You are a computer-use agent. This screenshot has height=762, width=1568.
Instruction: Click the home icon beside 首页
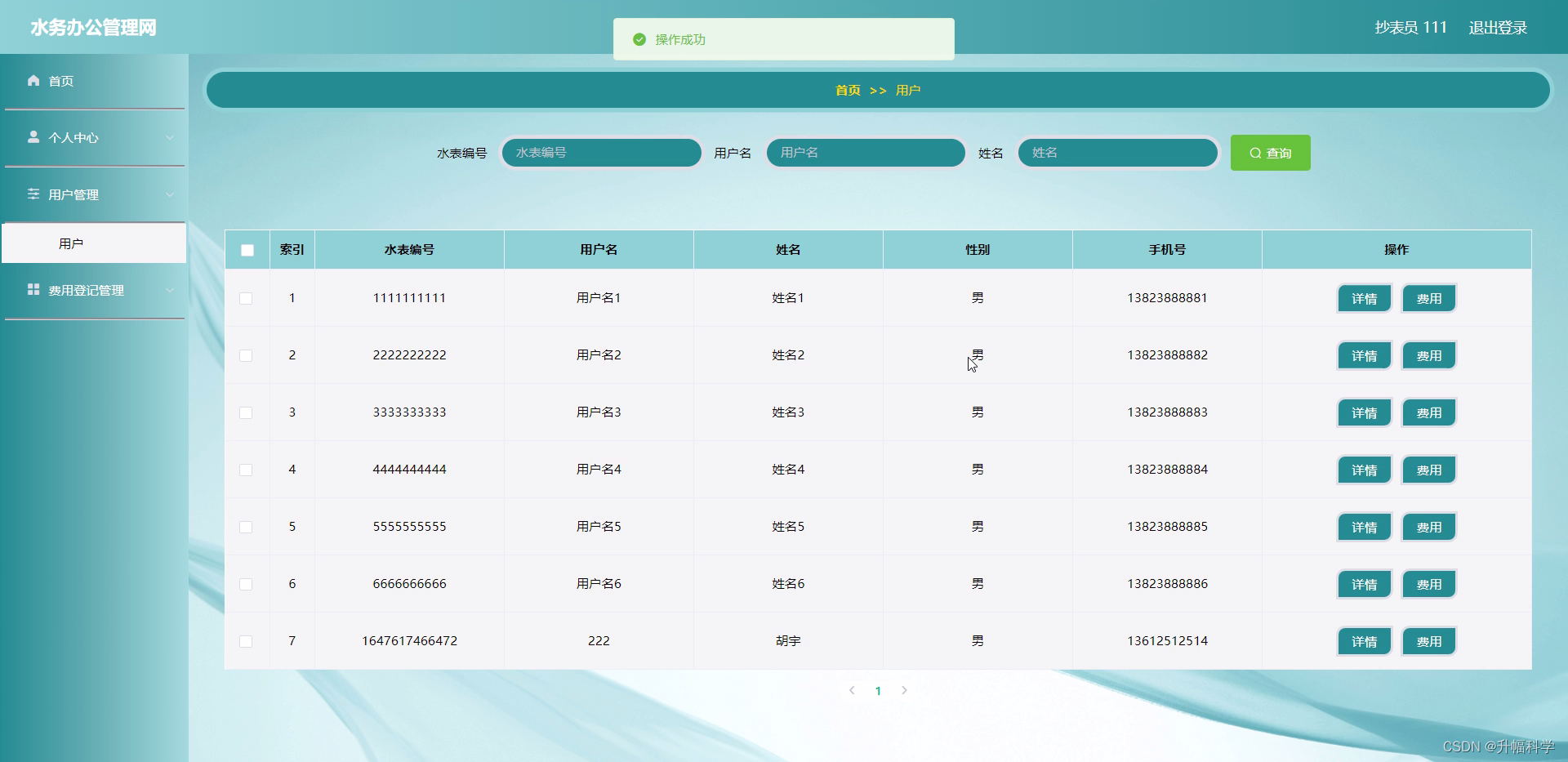point(33,81)
